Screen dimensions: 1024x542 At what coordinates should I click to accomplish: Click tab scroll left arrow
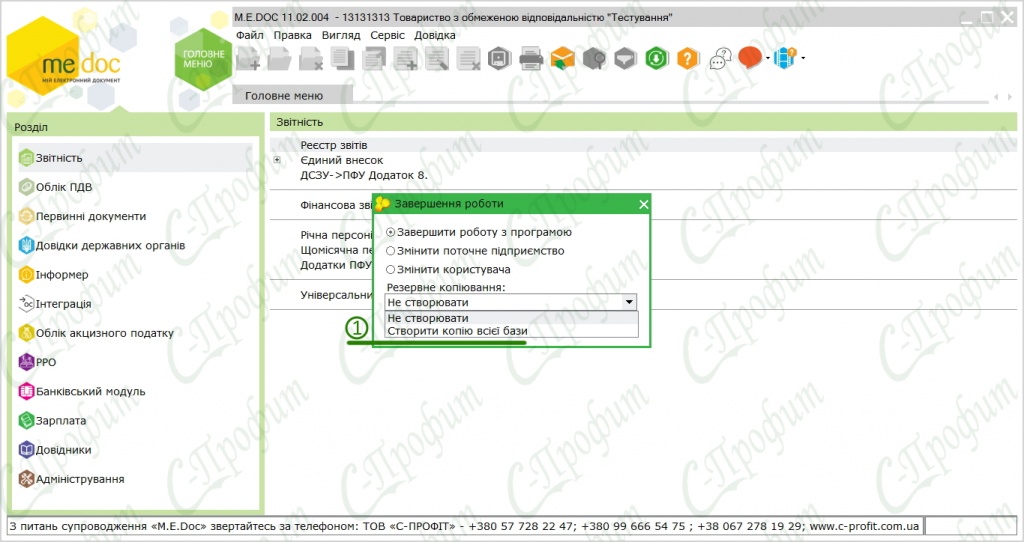coord(996,97)
